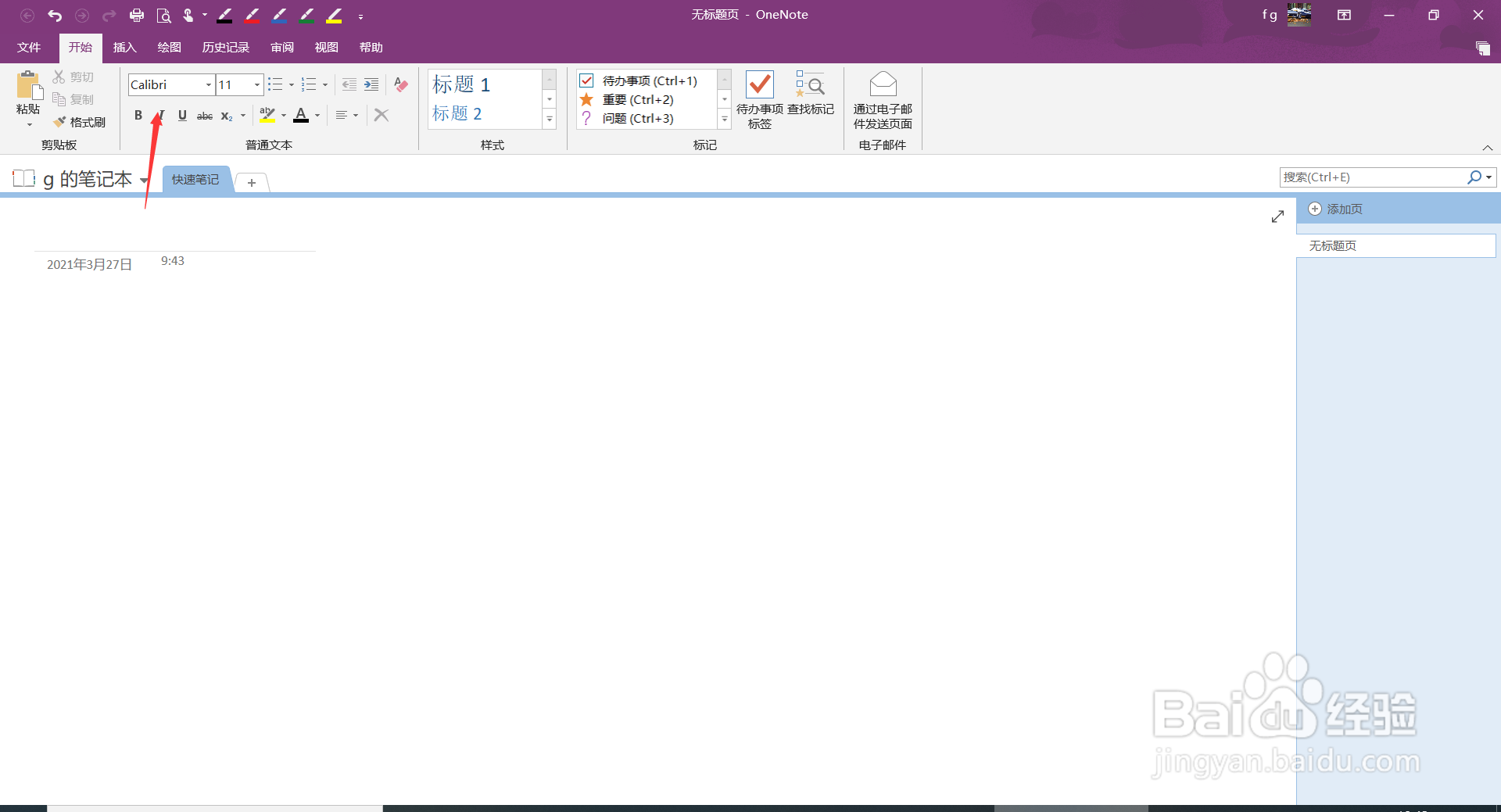
Task: Apply numbered list icon
Action: point(309,84)
